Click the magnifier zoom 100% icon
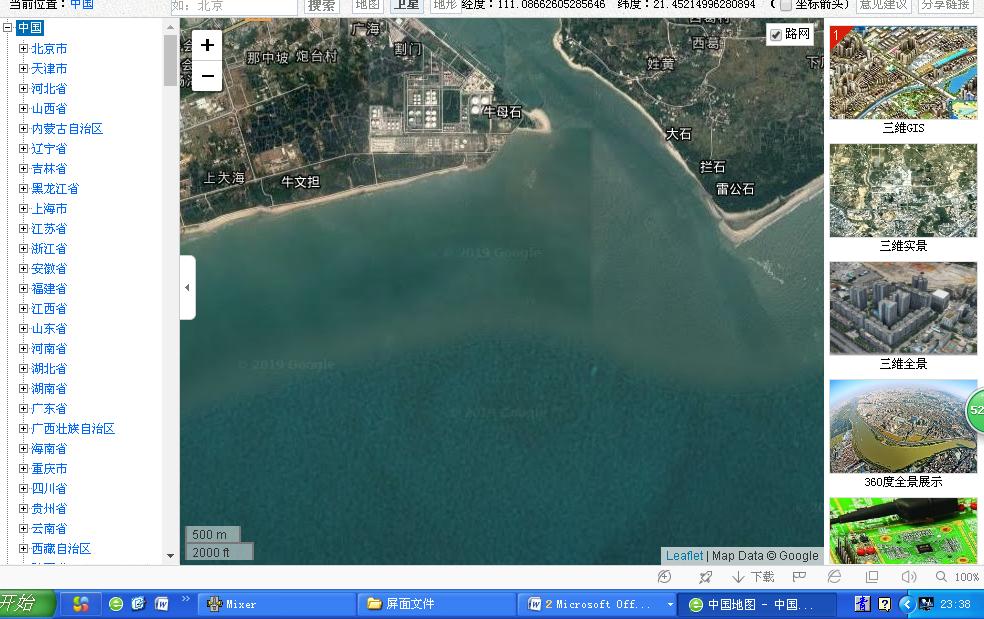Image resolution: width=984 pixels, height=619 pixels. (x=941, y=577)
